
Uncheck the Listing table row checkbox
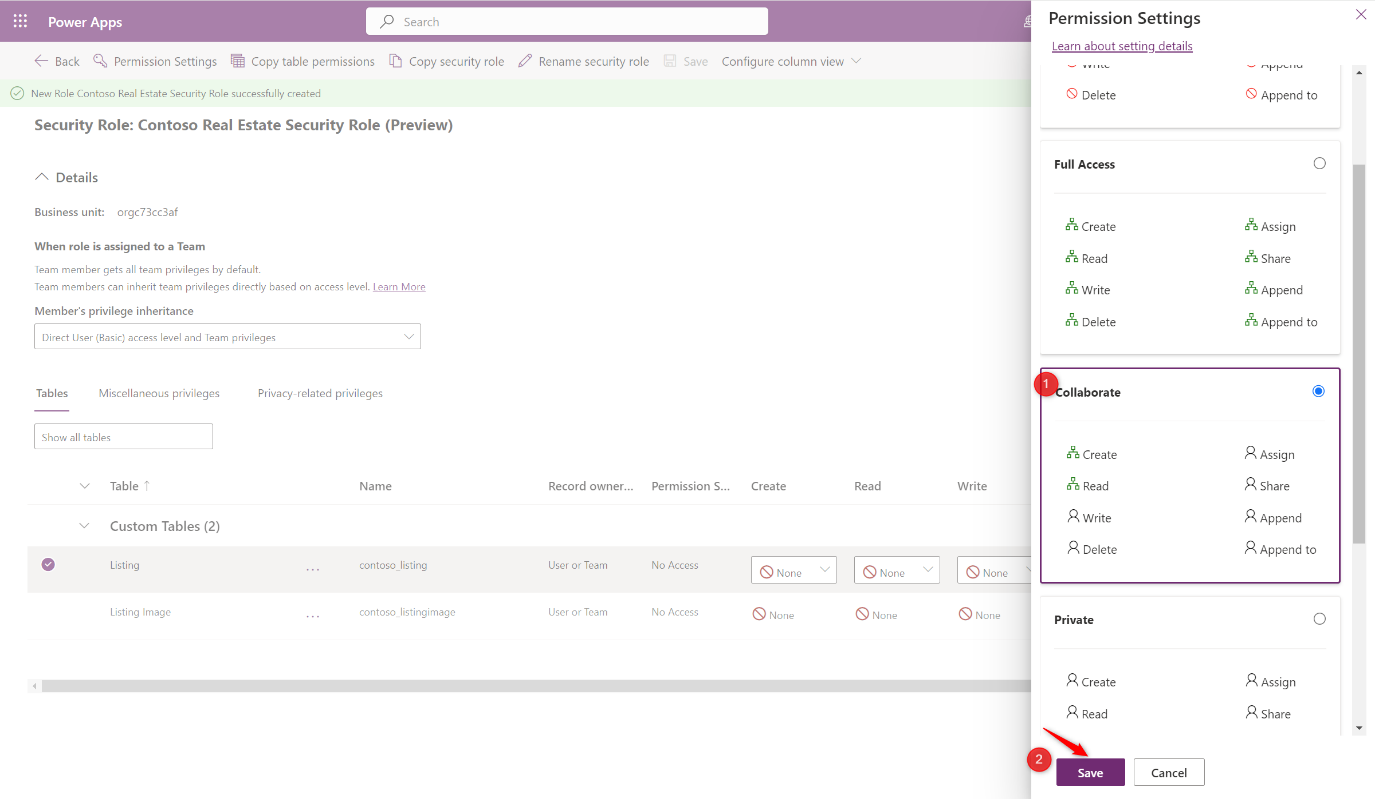tap(48, 564)
